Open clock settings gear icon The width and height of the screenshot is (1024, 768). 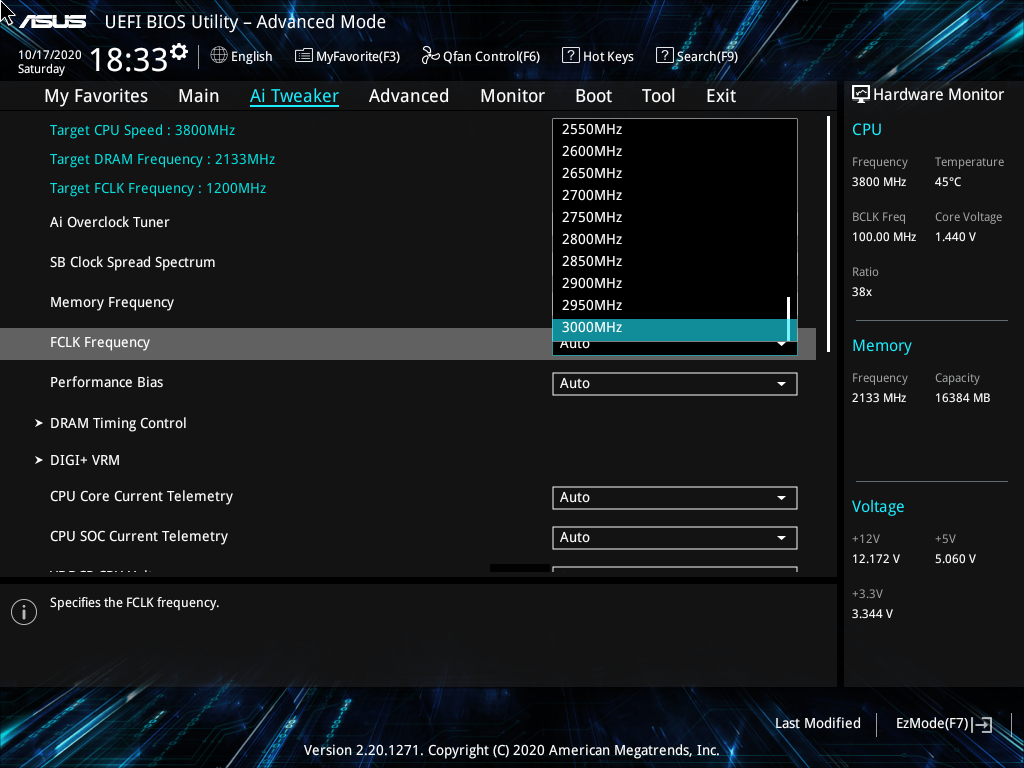click(x=179, y=52)
